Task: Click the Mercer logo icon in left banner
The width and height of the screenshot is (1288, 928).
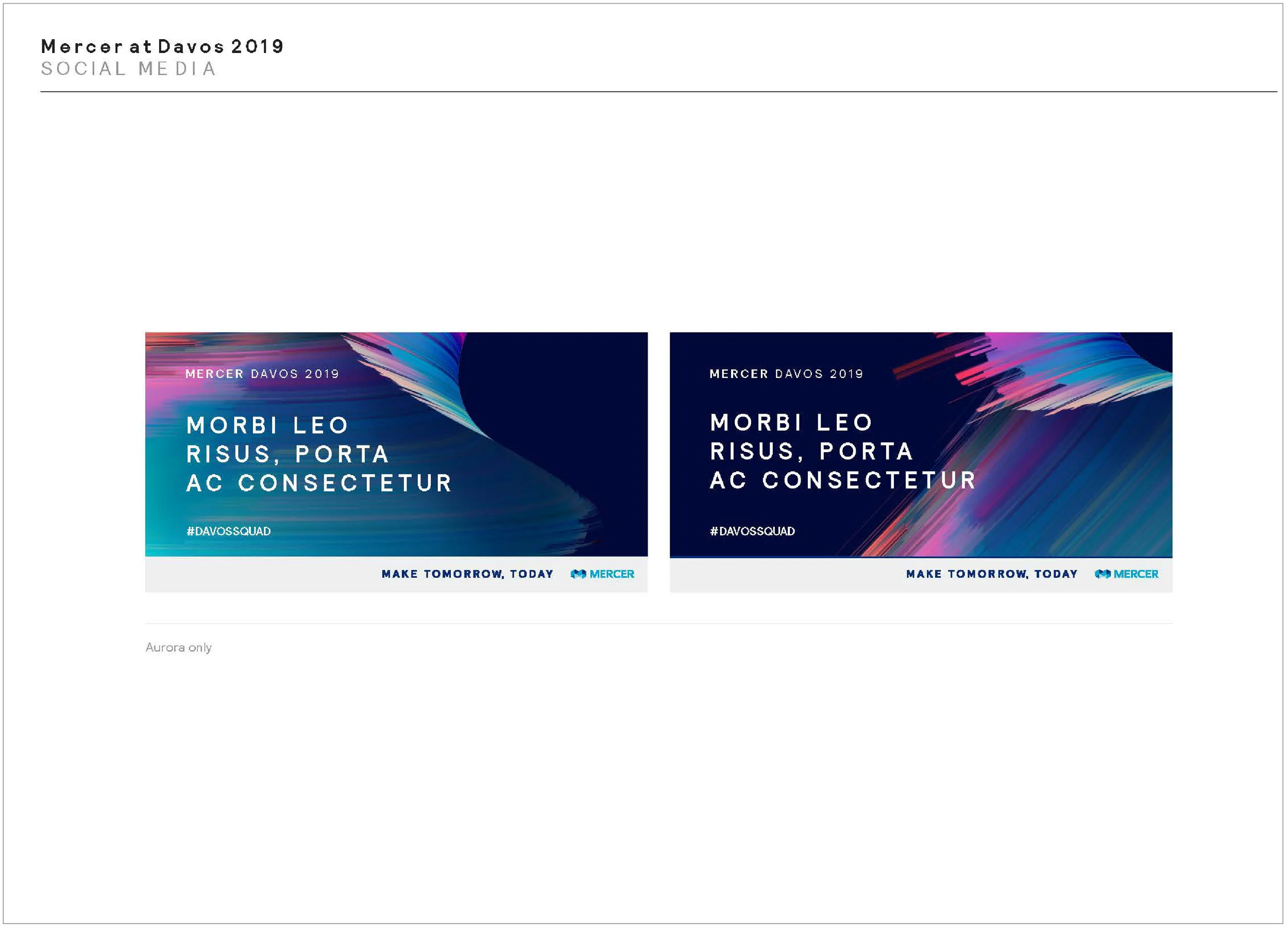Action: pos(578,574)
